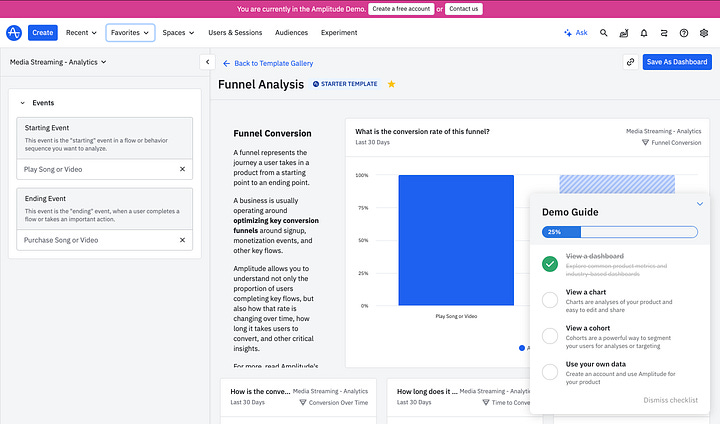Collapse the left sidebar panel arrow
Screen dimensions: 720x424
point(208,62)
